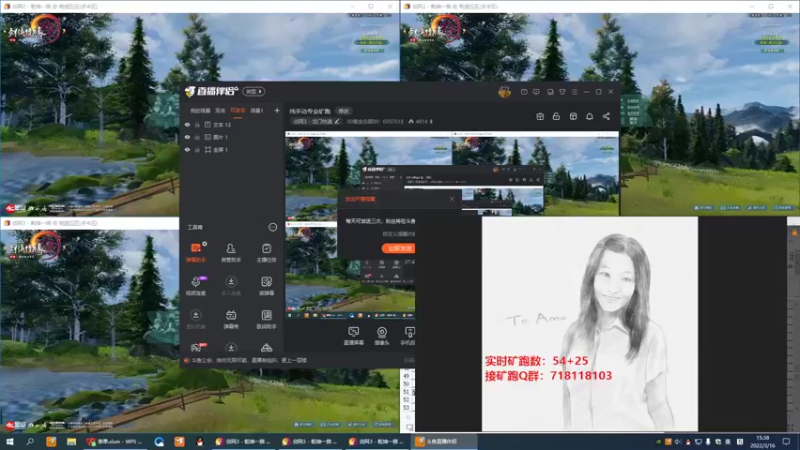This screenshot has width=800, height=450.
Task: Open the 斗鱼公会 notice at window bottom
Action: pyautogui.click(x=248, y=360)
